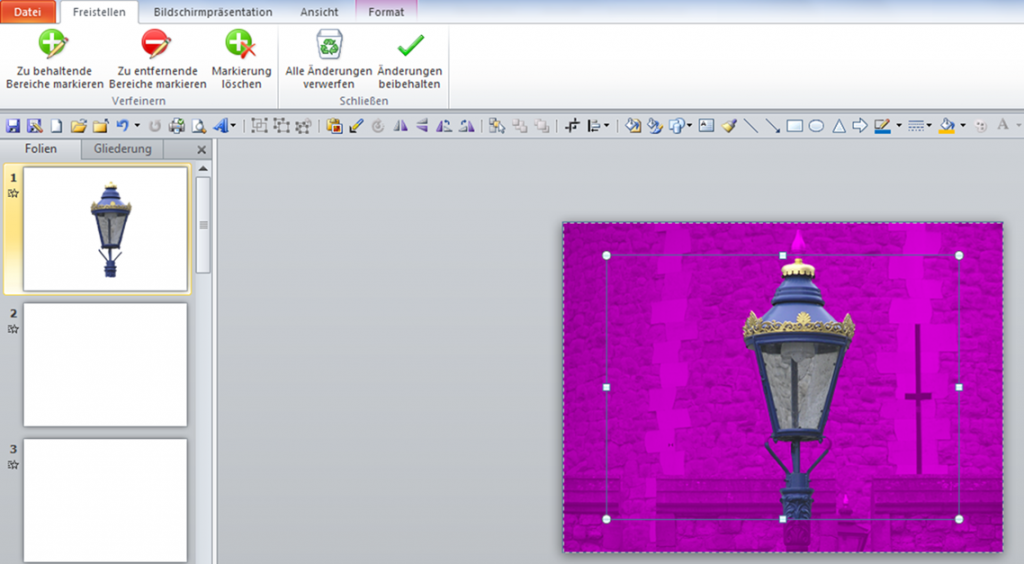
Task: Select the triangle shape tool
Action: tap(839, 126)
